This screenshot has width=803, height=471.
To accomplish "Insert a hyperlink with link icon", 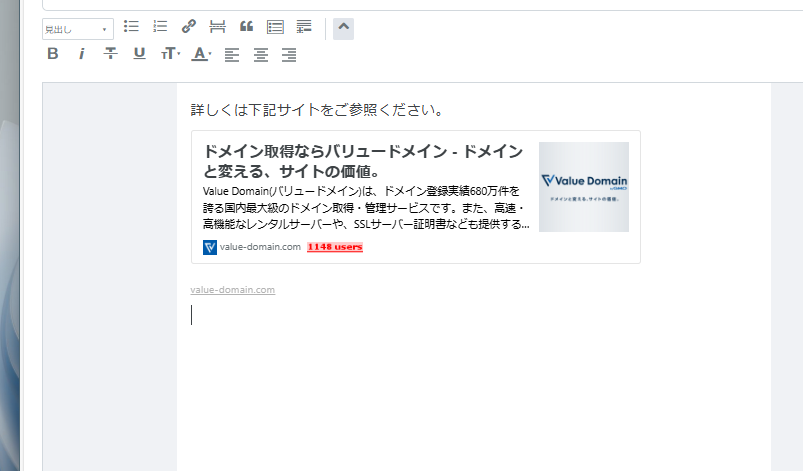I will tap(188, 27).
